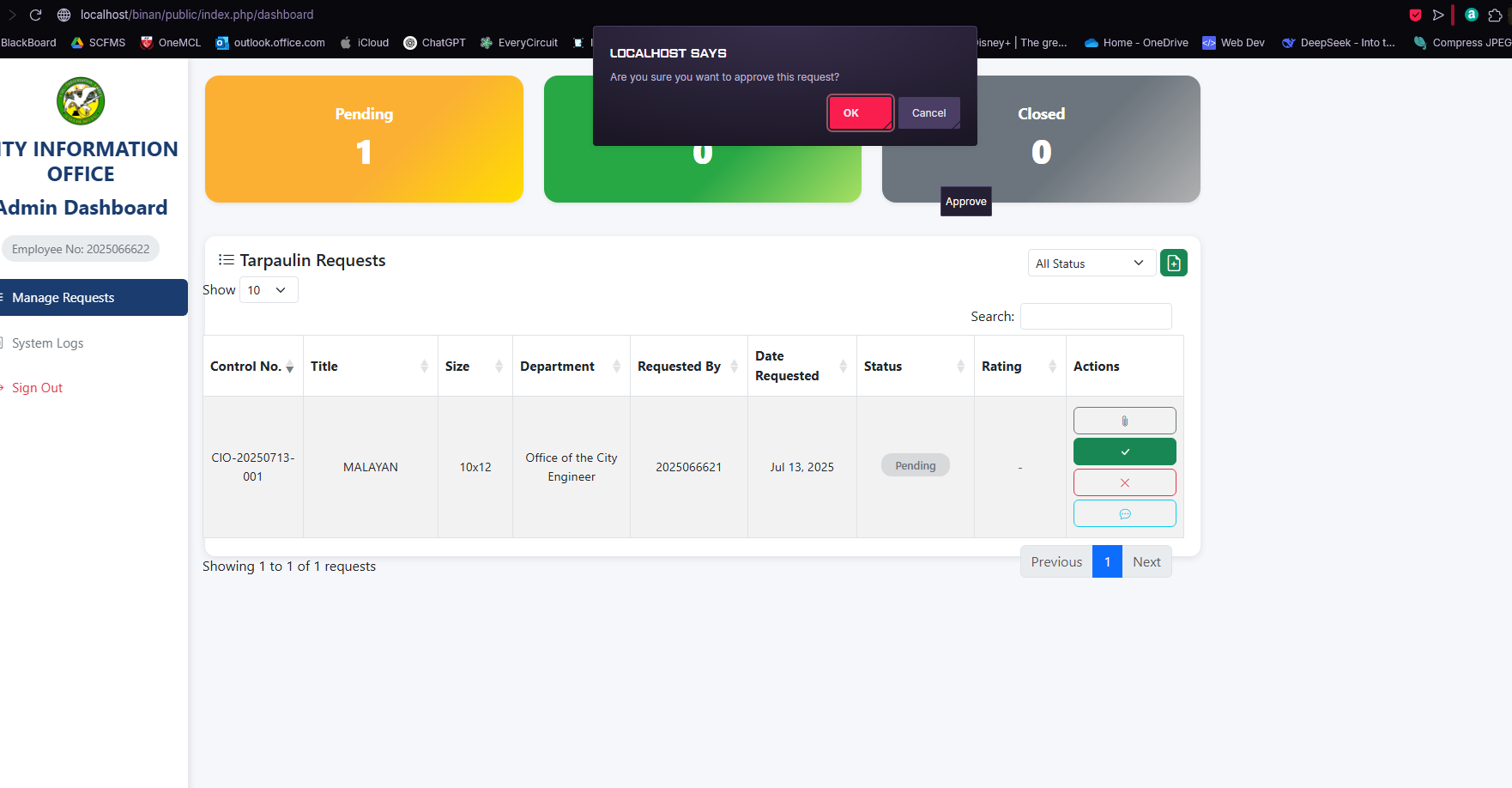Go to Previous page of requests
Viewport: 1512px width, 788px height.
coord(1056,561)
